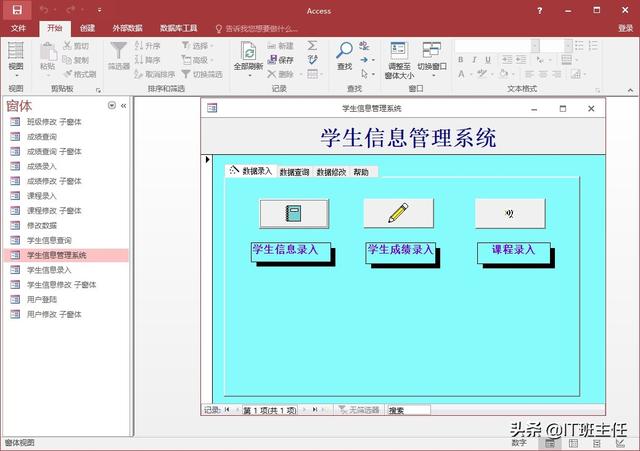Image resolution: width=640 pixels, height=451 pixels.
Task: Switch to the 数据查询 tab
Action: 294,172
